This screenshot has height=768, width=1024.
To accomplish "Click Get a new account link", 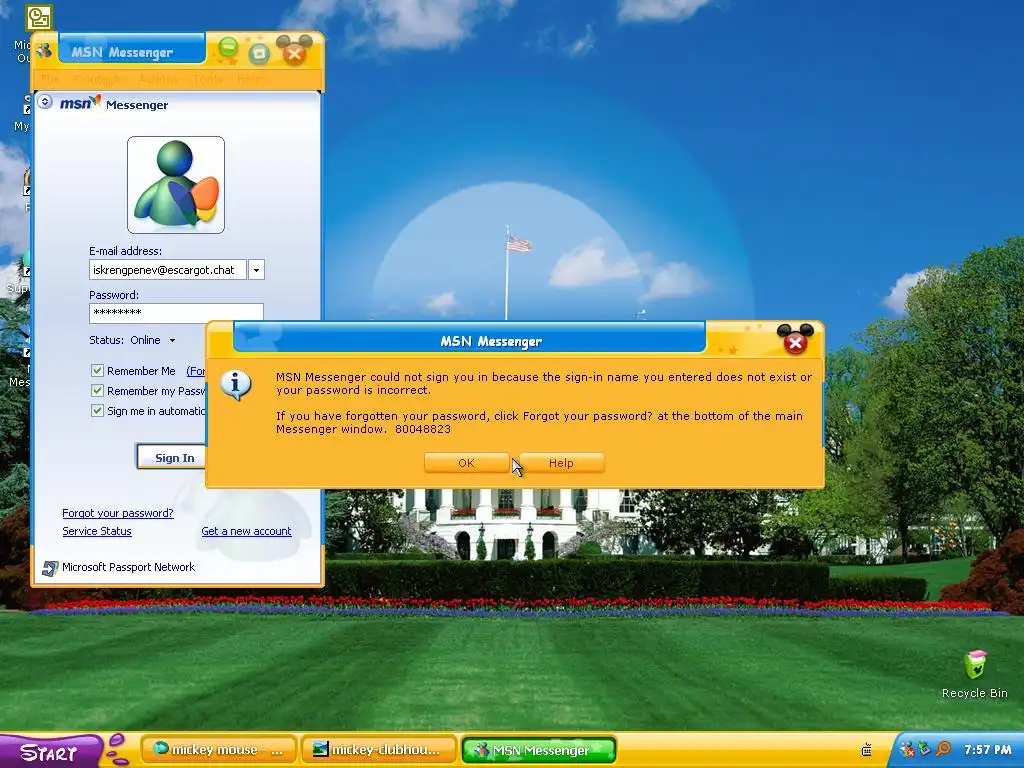I will coord(246,532).
